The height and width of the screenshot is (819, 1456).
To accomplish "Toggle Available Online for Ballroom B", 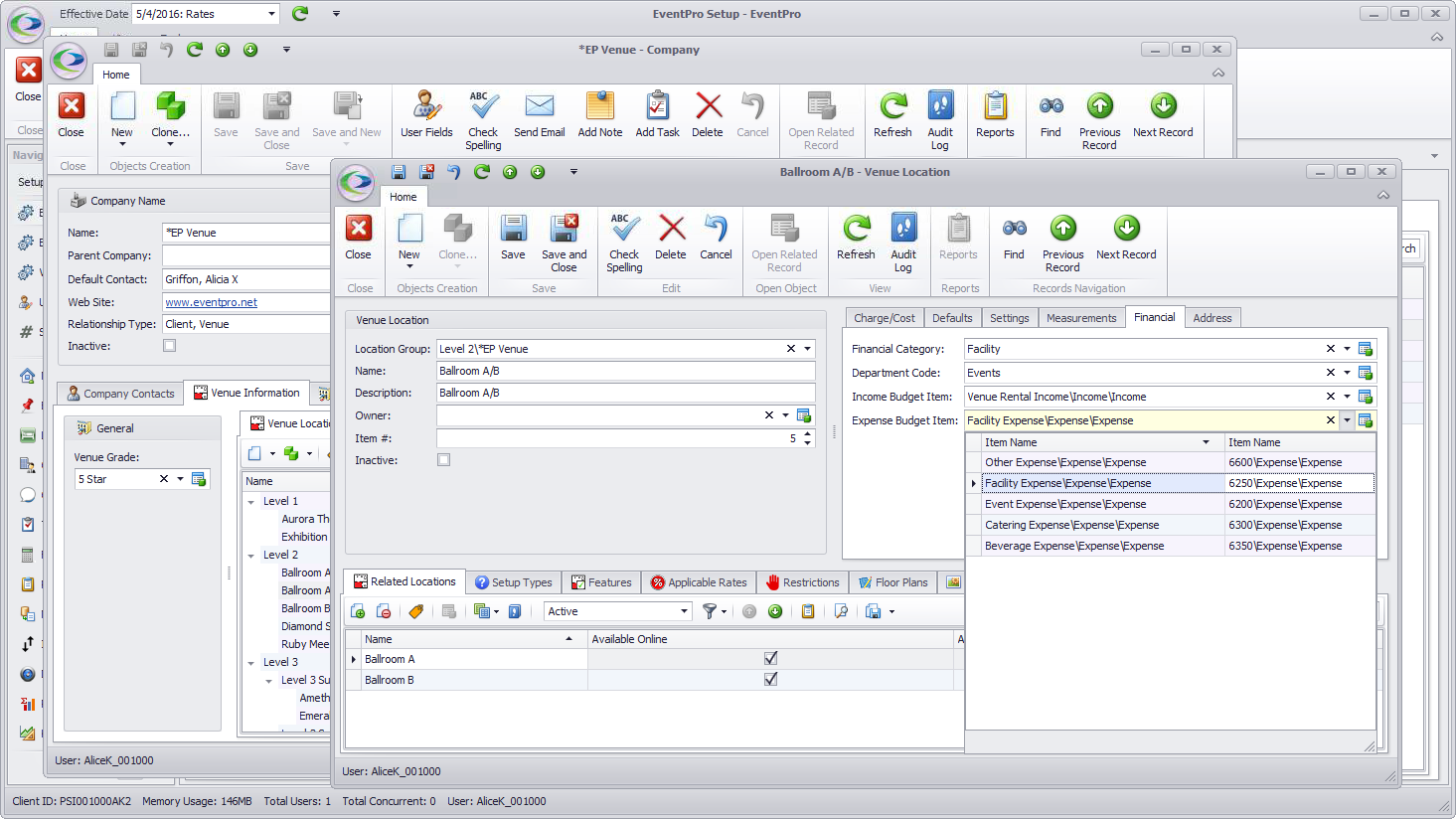I will click(770, 679).
